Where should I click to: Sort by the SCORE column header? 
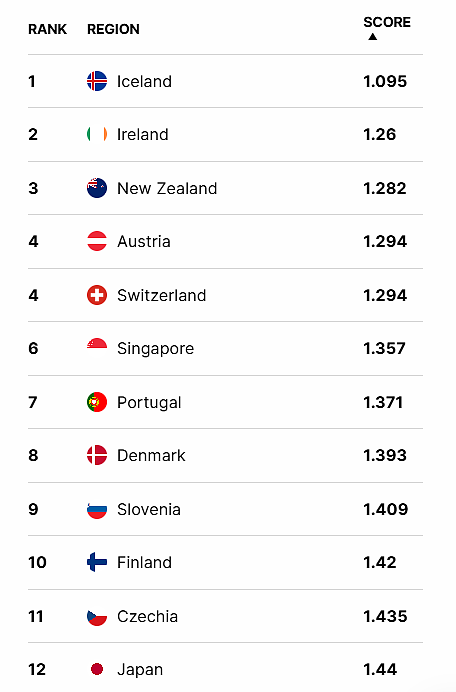(x=387, y=22)
